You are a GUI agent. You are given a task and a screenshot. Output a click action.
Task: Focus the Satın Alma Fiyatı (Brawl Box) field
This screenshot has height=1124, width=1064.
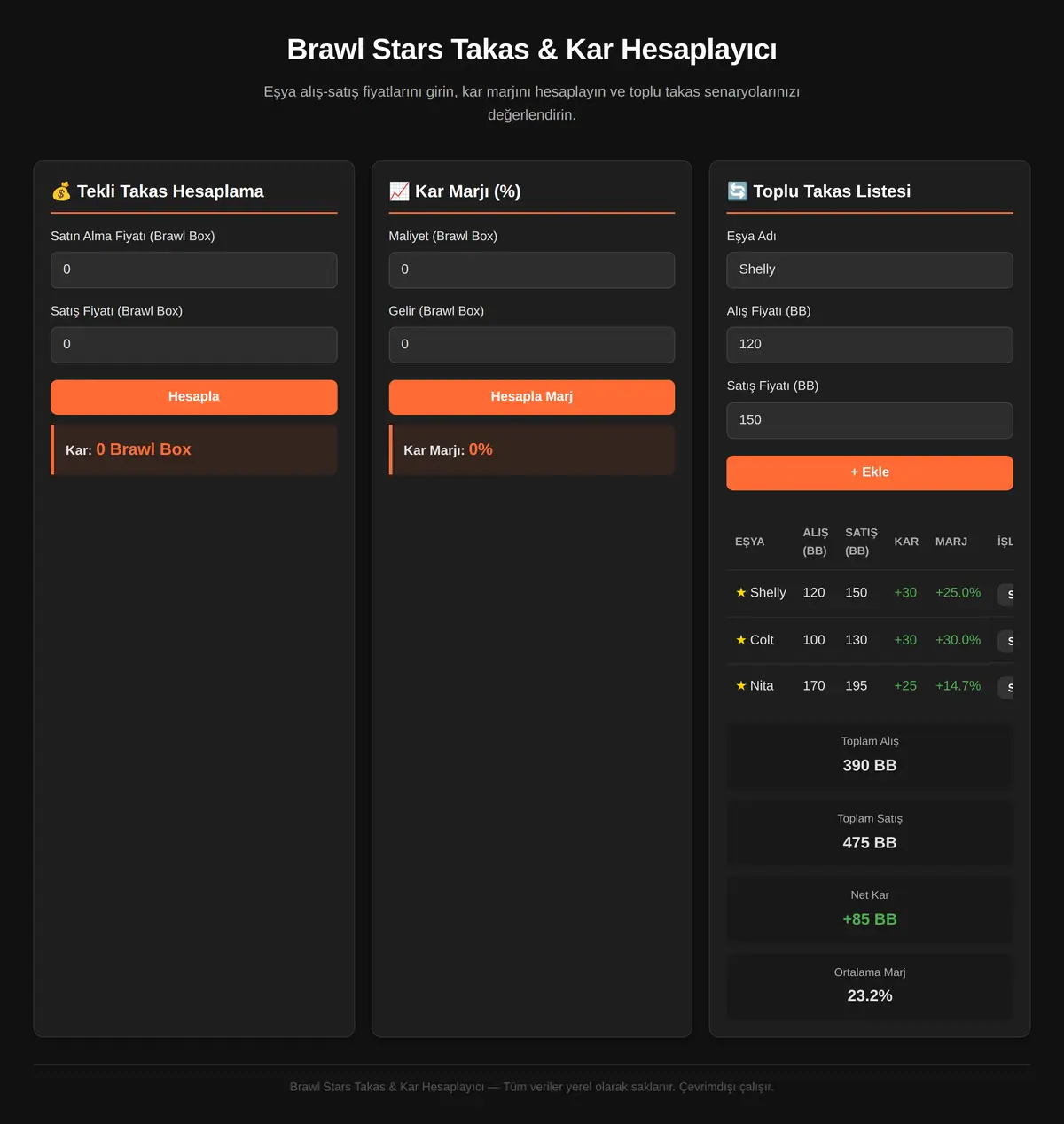[x=194, y=269]
